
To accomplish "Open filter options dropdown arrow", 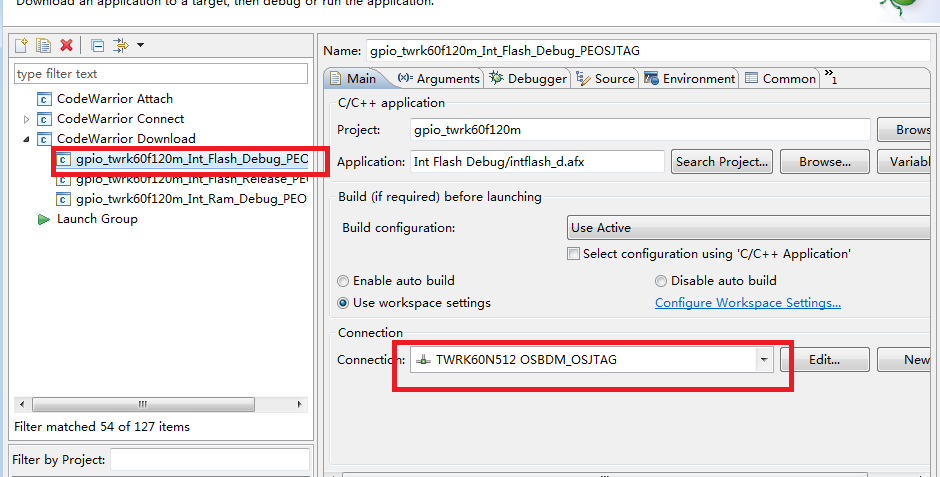I will click(140, 46).
